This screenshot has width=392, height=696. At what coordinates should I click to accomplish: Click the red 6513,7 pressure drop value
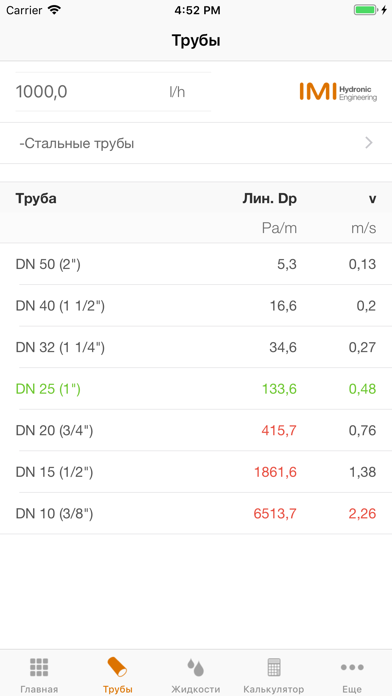point(275,514)
